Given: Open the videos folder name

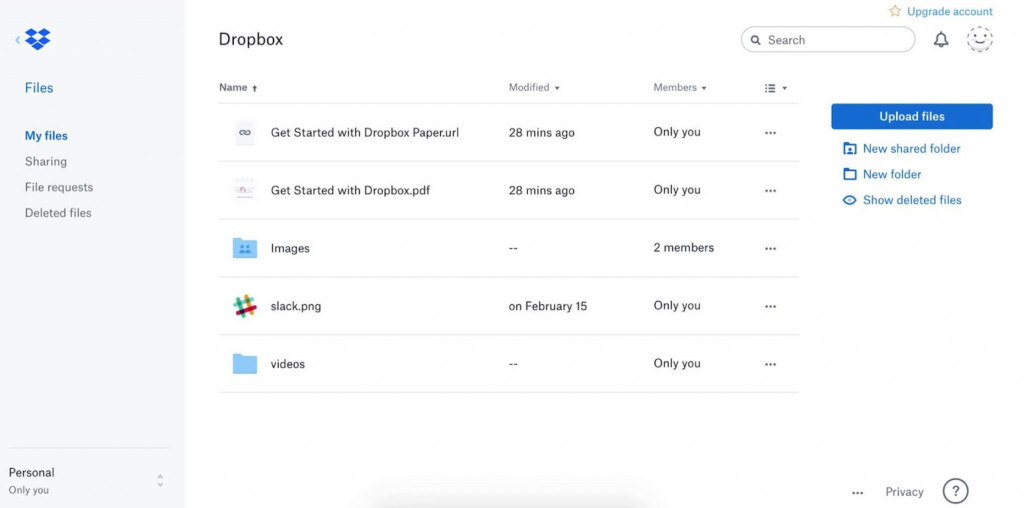Looking at the screenshot, I should [288, 364].
